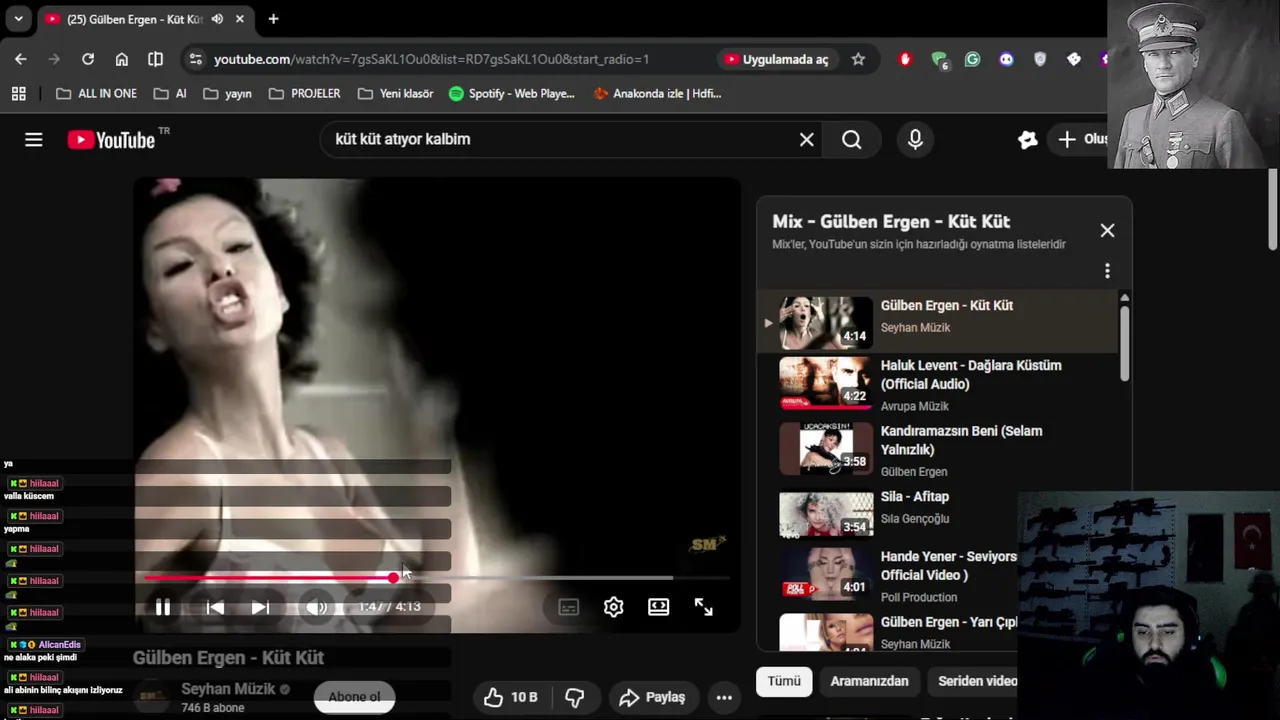Open Mix playlist three-dot menu
Screen dimensions: 1280x720
1107,271
